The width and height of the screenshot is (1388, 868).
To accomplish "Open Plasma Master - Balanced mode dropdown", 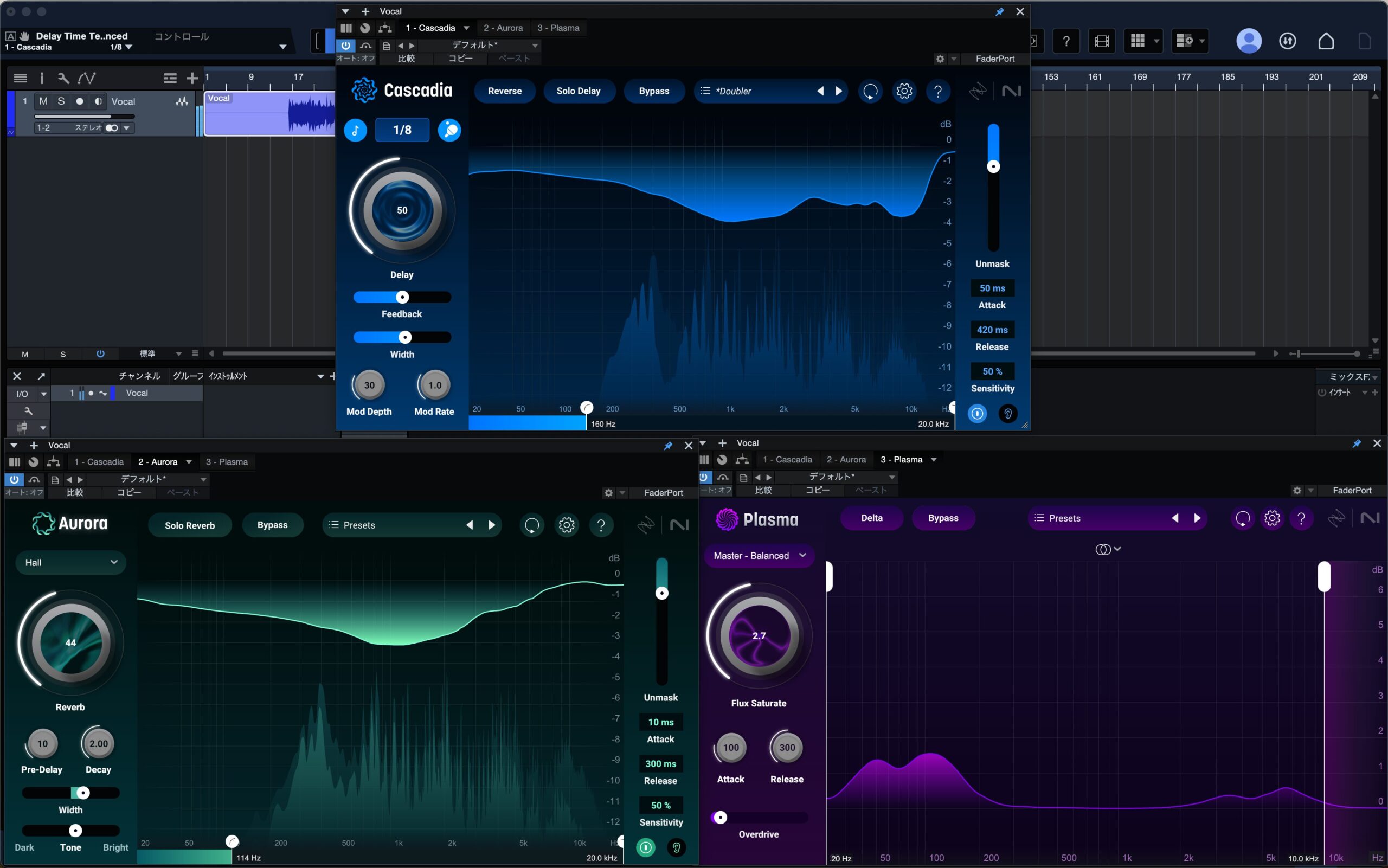I will (759, 556).
